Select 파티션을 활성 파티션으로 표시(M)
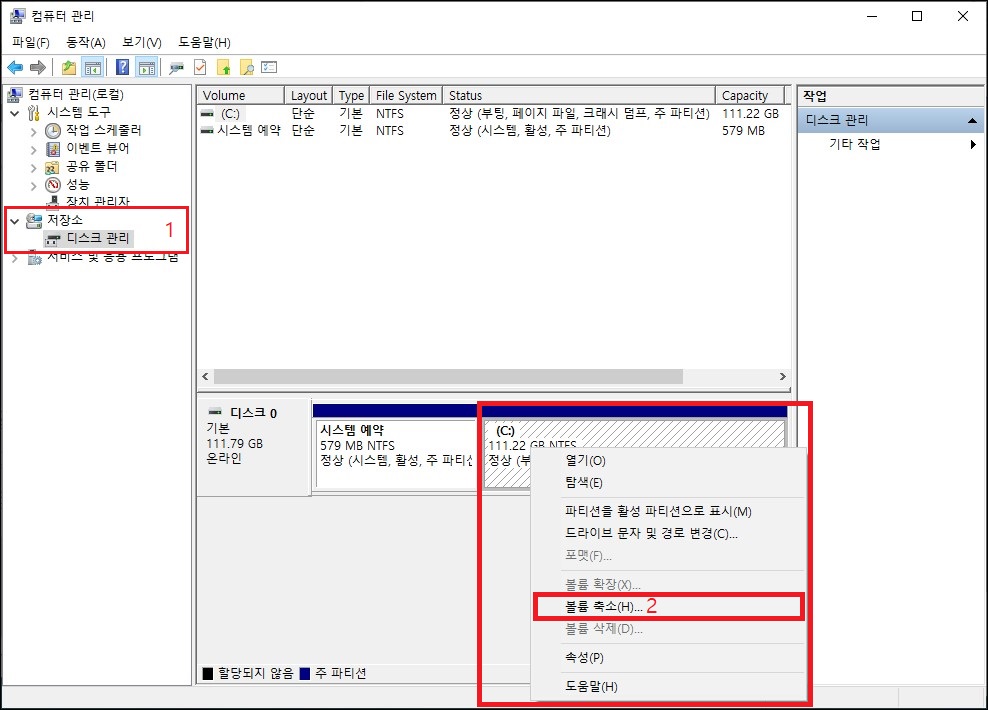 tap(669, 511)
